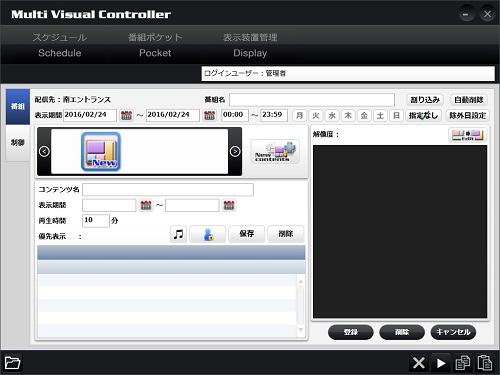Open calendar for schedule end date
The image size is (500, 375).
coord(209,115)
